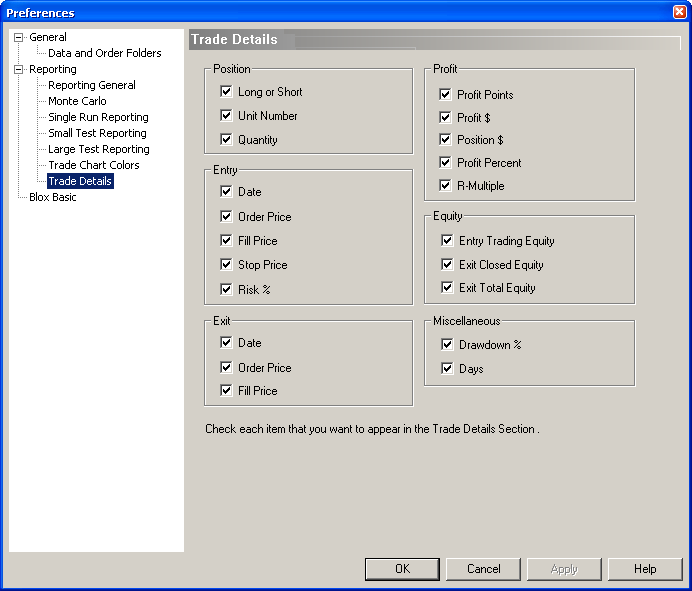This screenshot has width=692, height=591.
Task: Select Trade Details tree item
Action: [80, 181]
